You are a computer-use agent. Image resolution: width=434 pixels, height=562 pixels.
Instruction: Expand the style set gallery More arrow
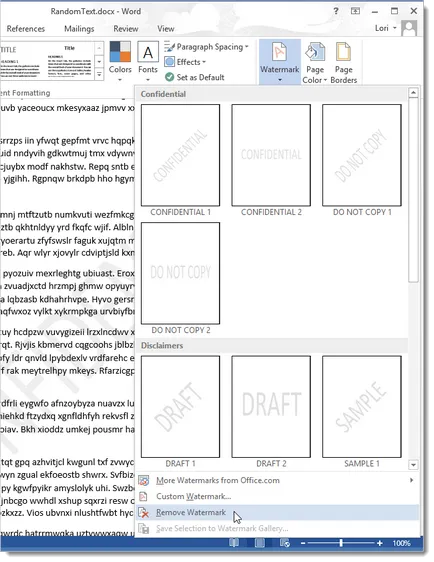(x=99, y=74)
